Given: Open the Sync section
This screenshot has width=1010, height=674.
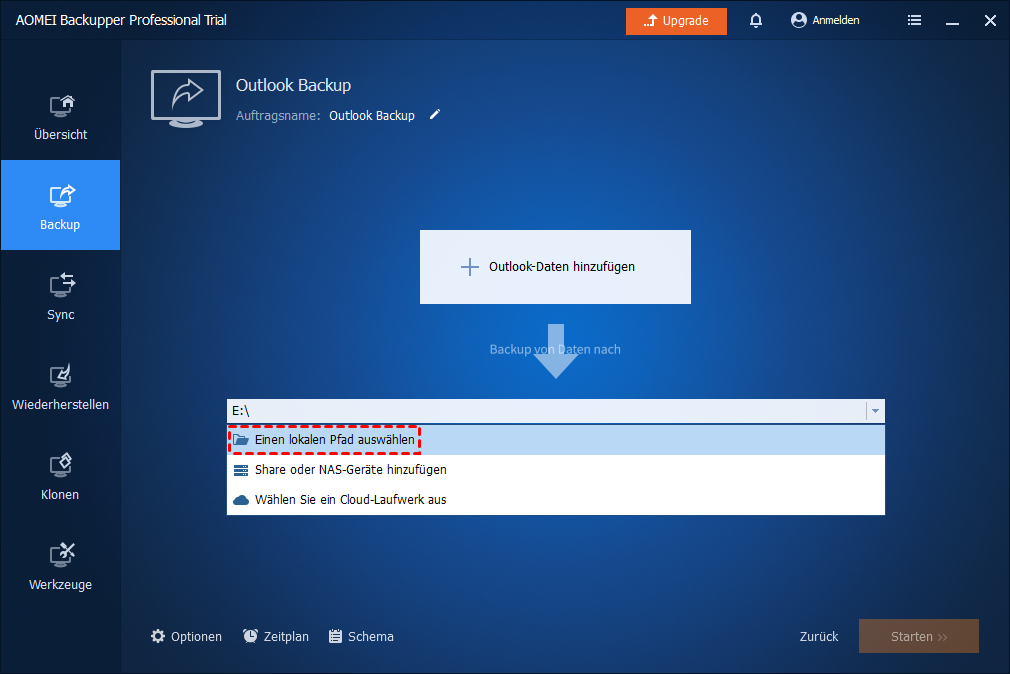Looking at the screenshot, I should (x=61, y=295).
